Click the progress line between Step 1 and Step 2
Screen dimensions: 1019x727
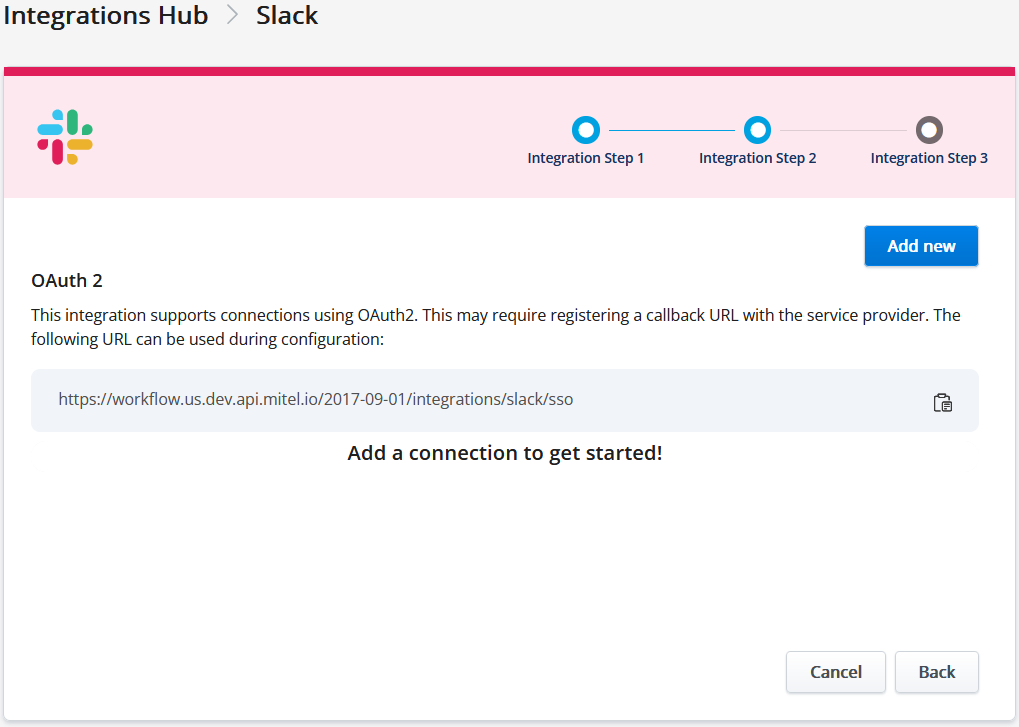670,129
